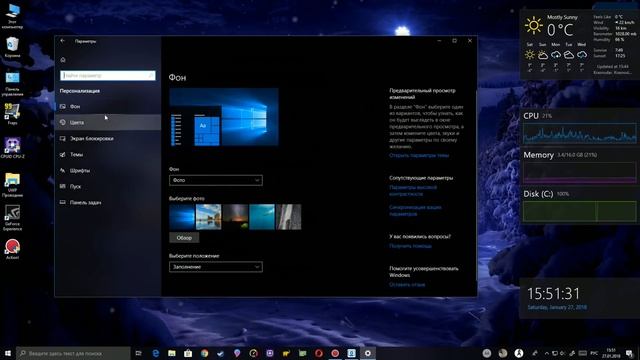
Task: Open the Фон section in sidebar
Action: pos(108,106)
